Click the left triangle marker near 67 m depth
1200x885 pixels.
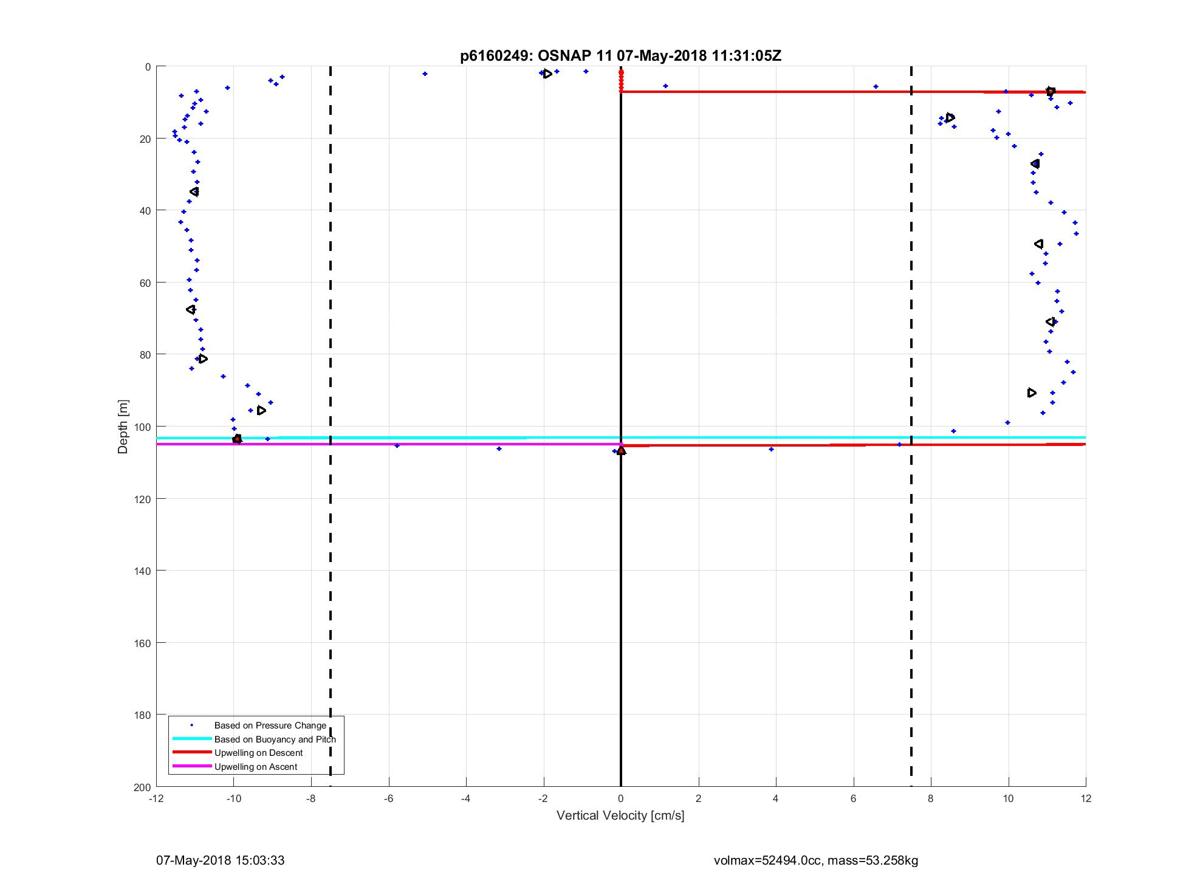pos(190,309)
